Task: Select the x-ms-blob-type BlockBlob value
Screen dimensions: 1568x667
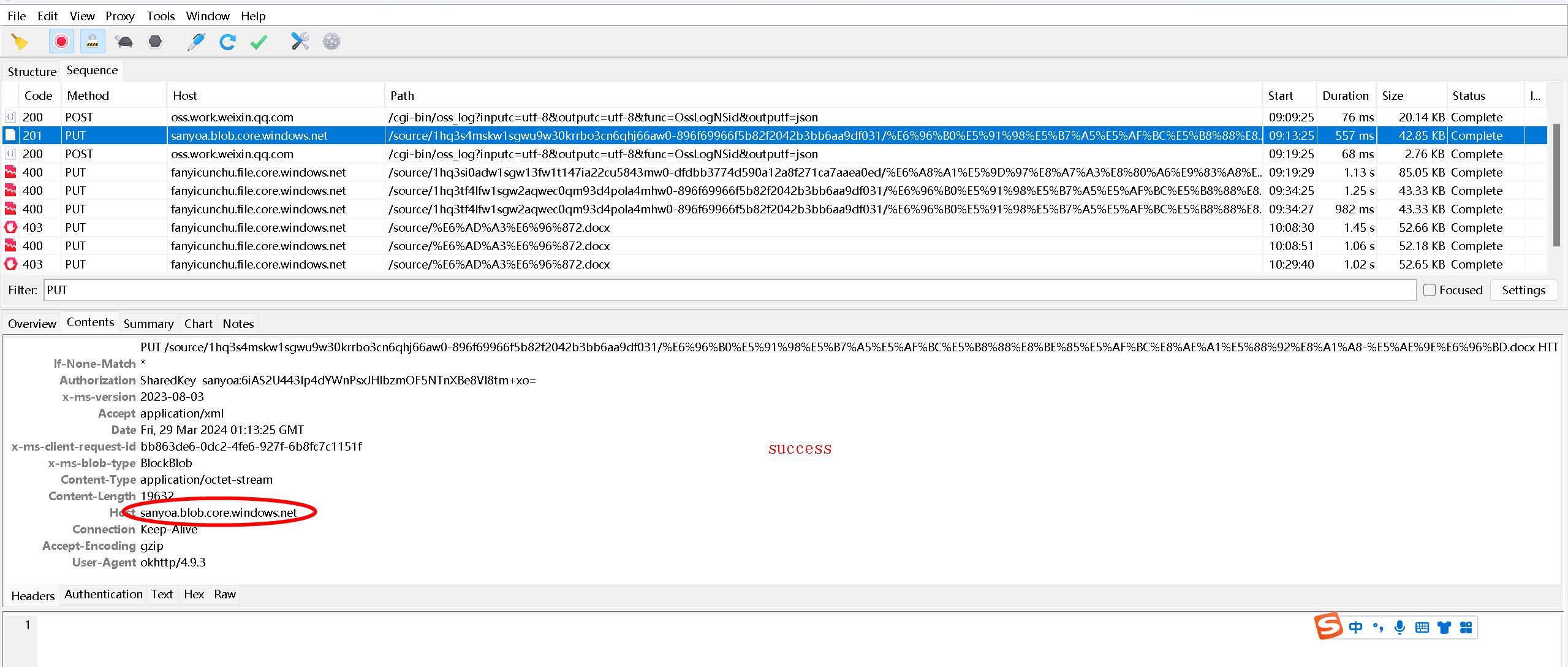Action: tap(166, 463)
